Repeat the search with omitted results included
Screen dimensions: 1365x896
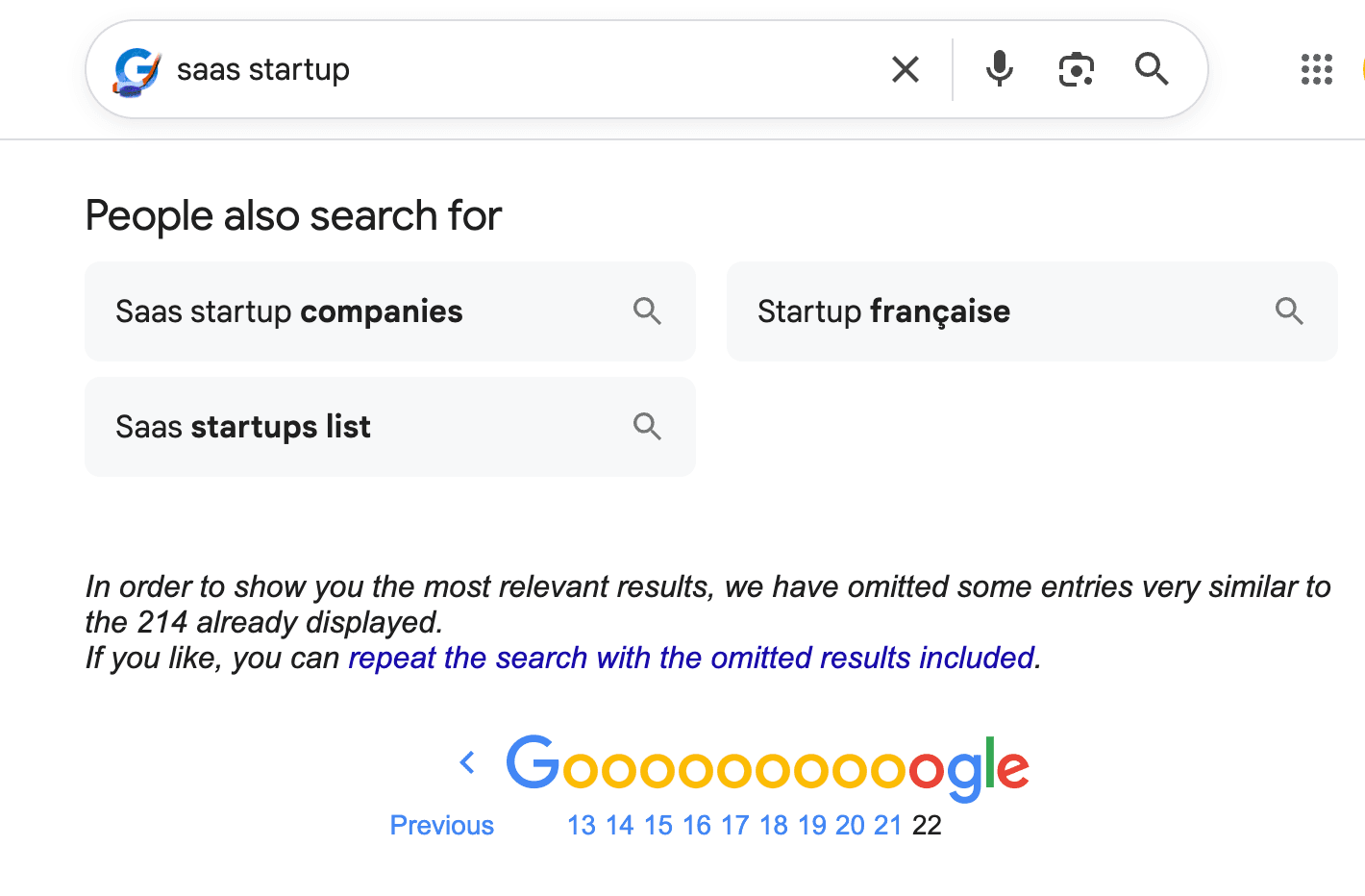coord(691,658)
